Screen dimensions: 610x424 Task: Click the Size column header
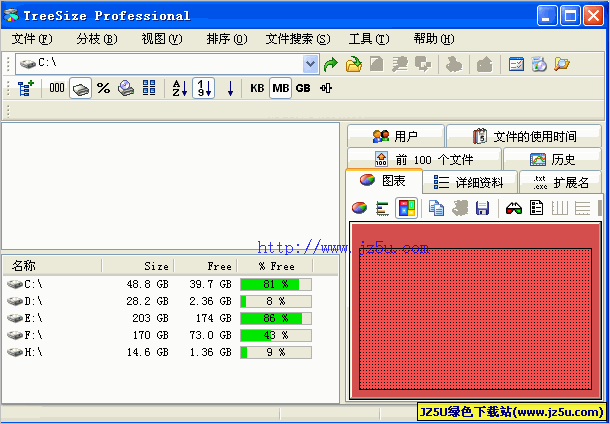pos(138,266)
